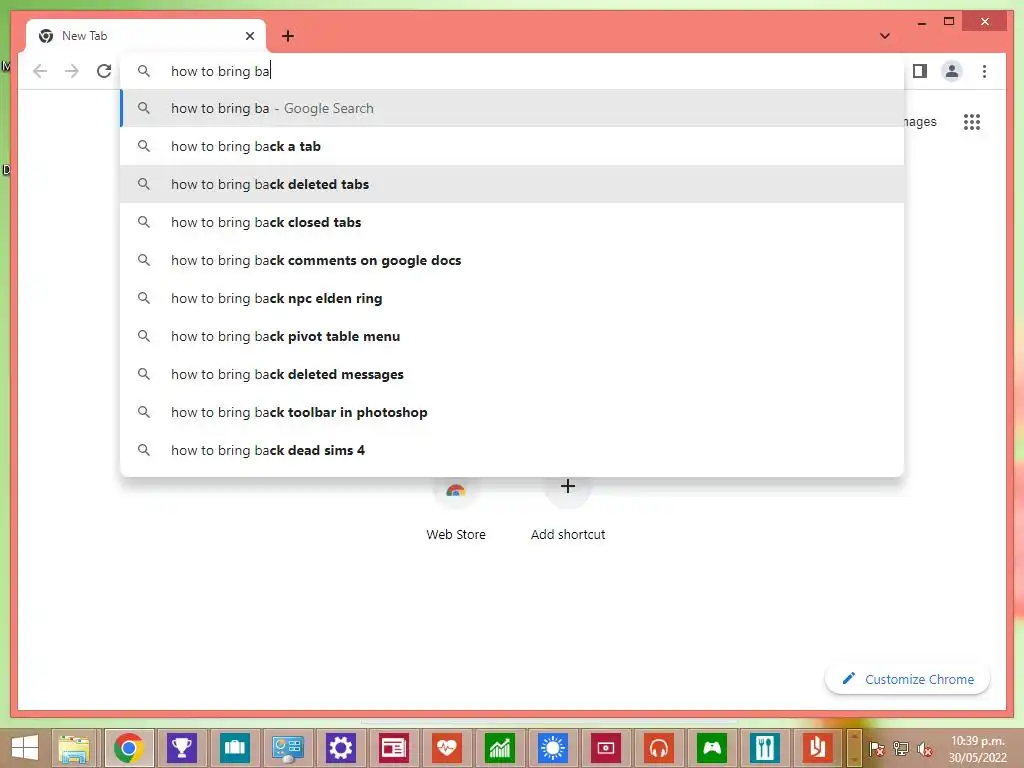The image size is (1024, 768).
Task: Open the Food & Drink app icon
Action: click(764, 748)
